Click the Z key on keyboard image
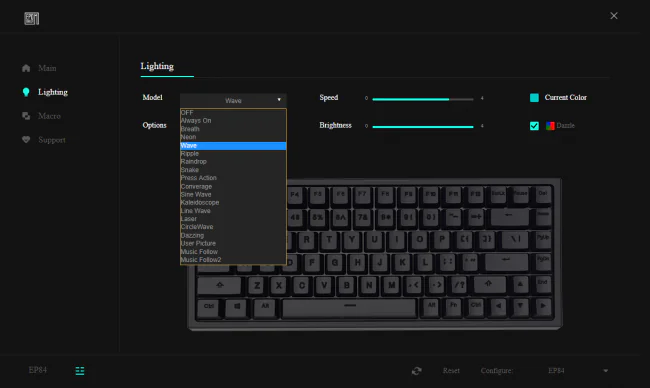 (x=257, y=286)
